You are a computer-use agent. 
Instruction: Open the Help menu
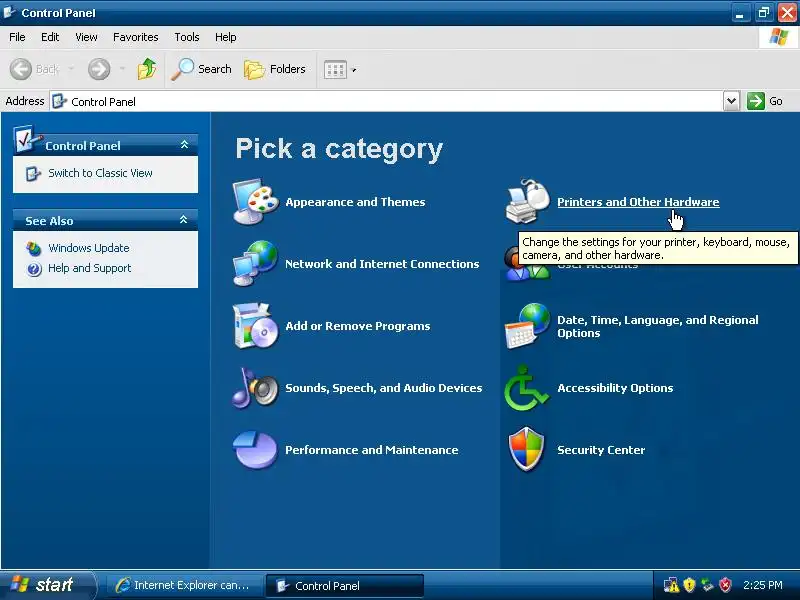point(226,37)
